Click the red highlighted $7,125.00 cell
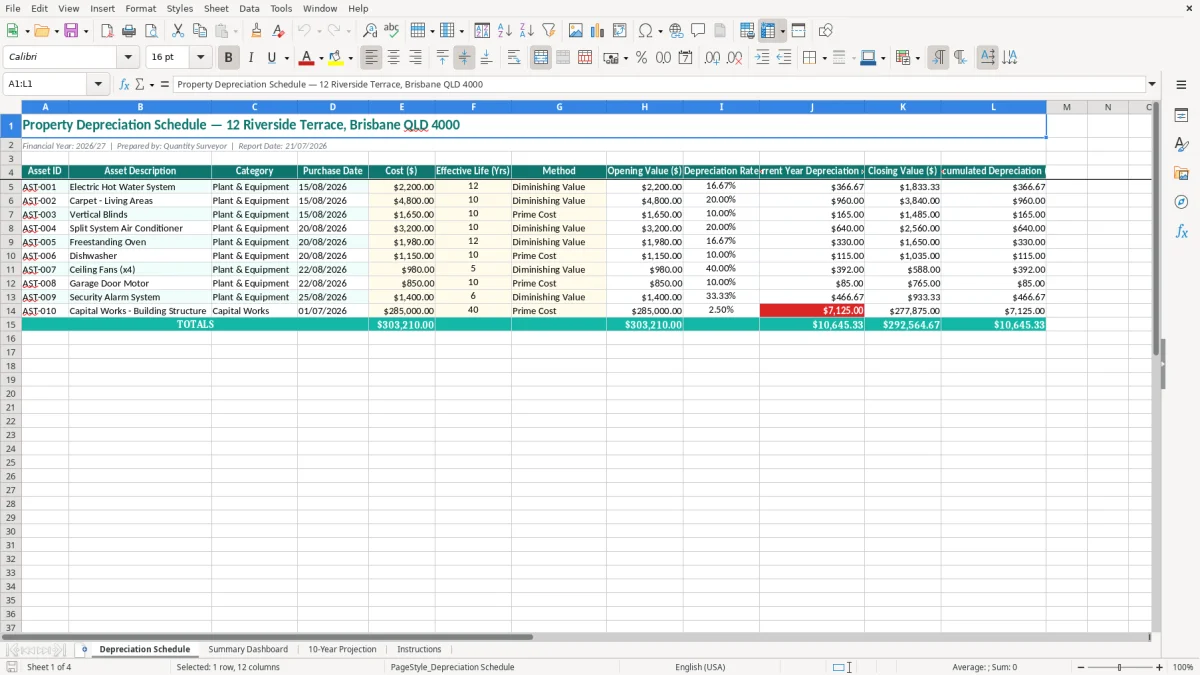 [812, 311]
